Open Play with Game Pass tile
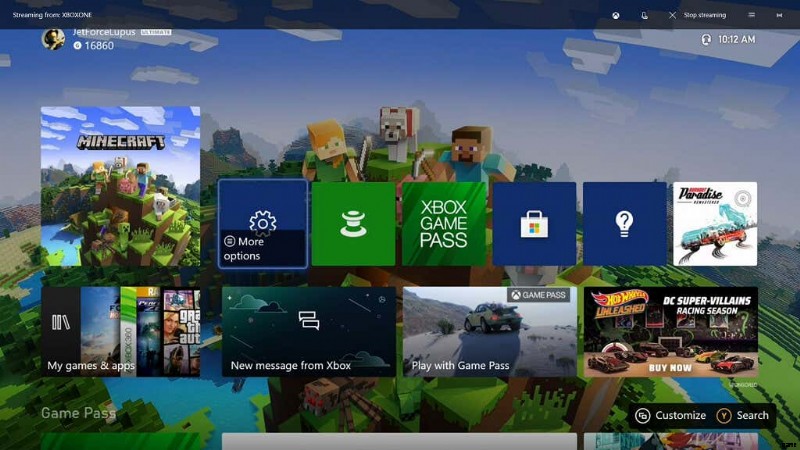The width and height of the screenshot is (800, 450). [489, 332]
